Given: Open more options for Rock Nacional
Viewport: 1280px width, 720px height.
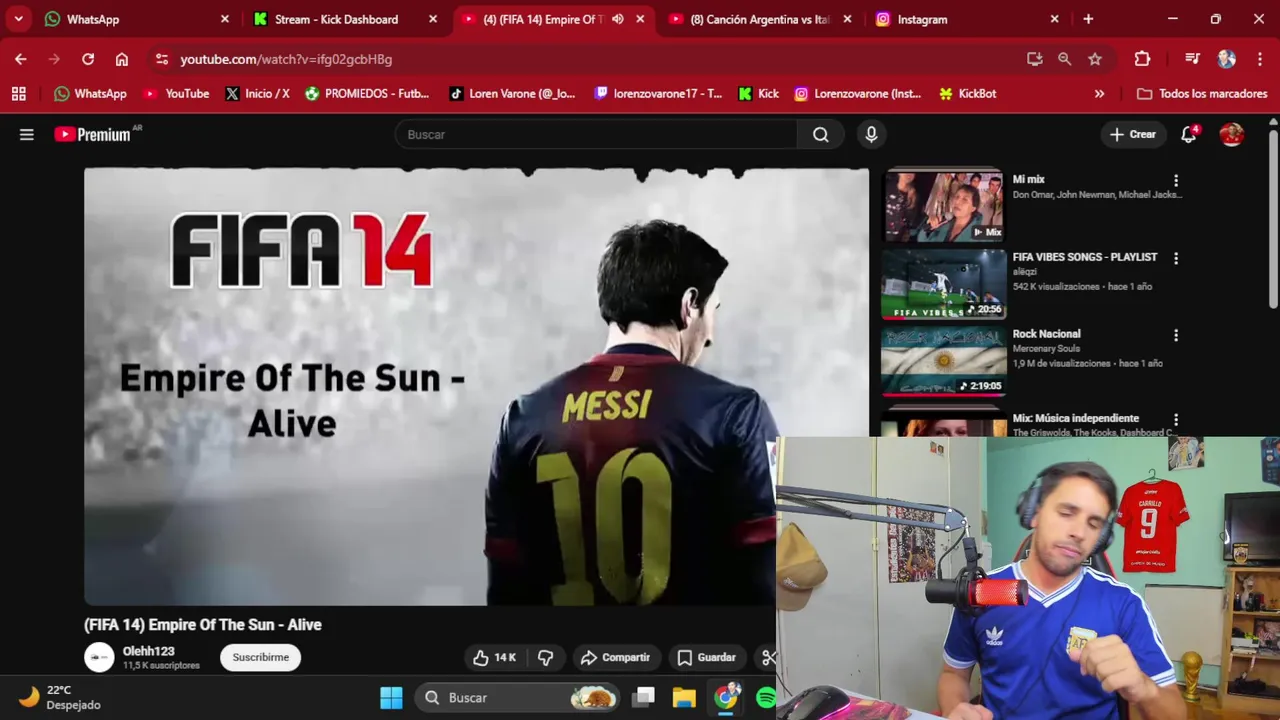Looking at the screenshot, I should (x=1176, y=335).
